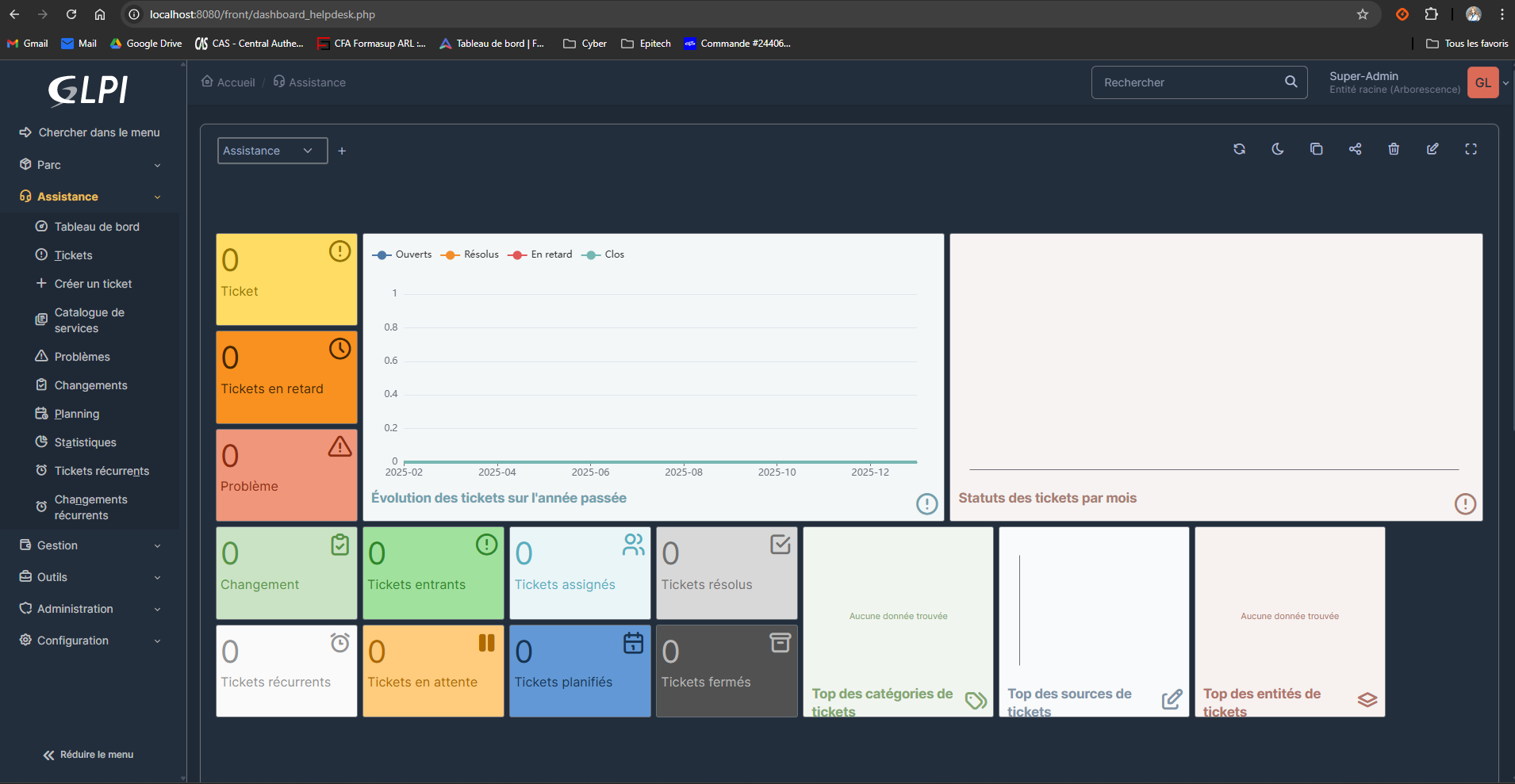Clone the Assistance dashboard
This screenshot has width=1515, height=784.
[1316, 149]
